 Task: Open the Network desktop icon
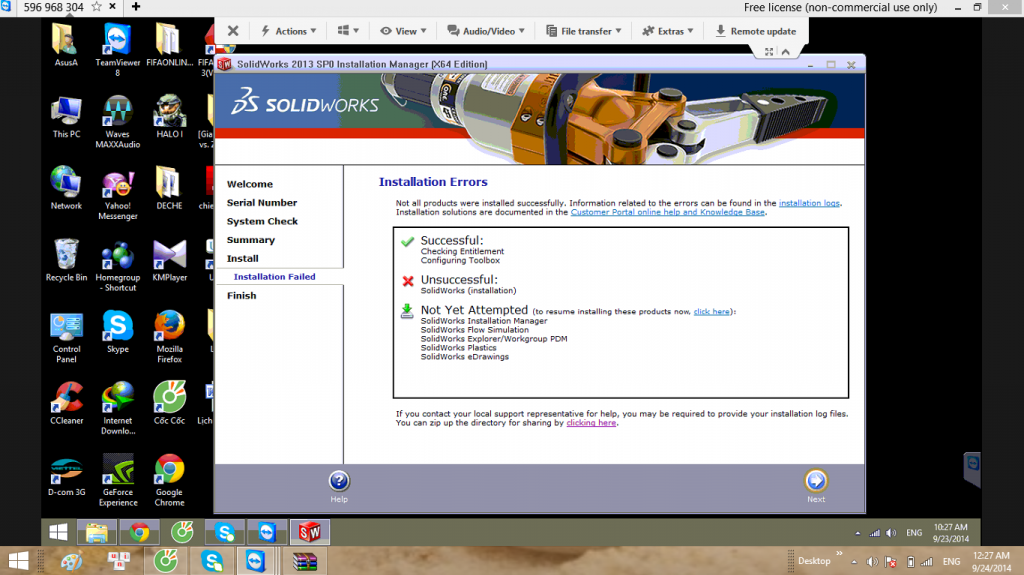(66, 188)
